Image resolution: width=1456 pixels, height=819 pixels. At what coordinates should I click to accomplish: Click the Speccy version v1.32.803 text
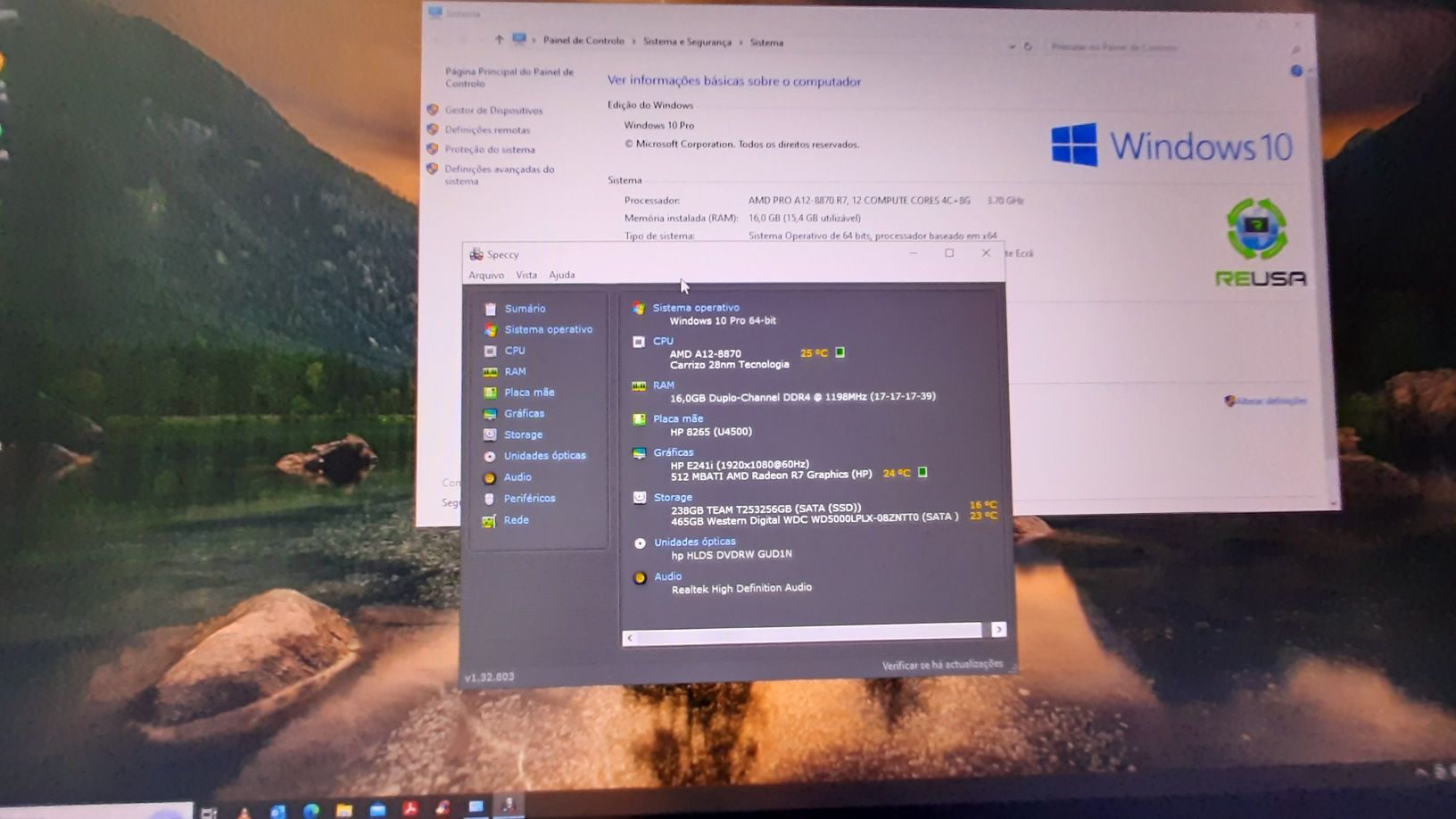[489, 677]
